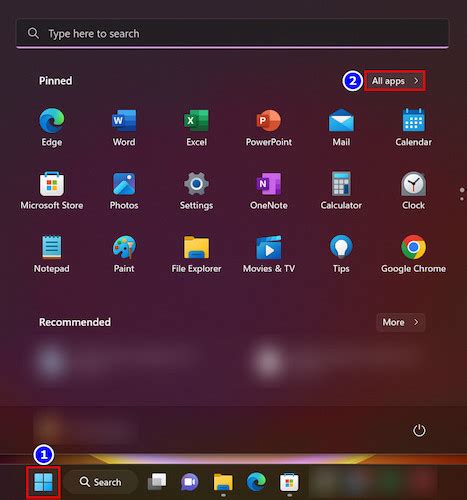Viewport: 467px width, 500px height.
Task: Open the Teams Chat taskbar icon
Action: [190, 482]
